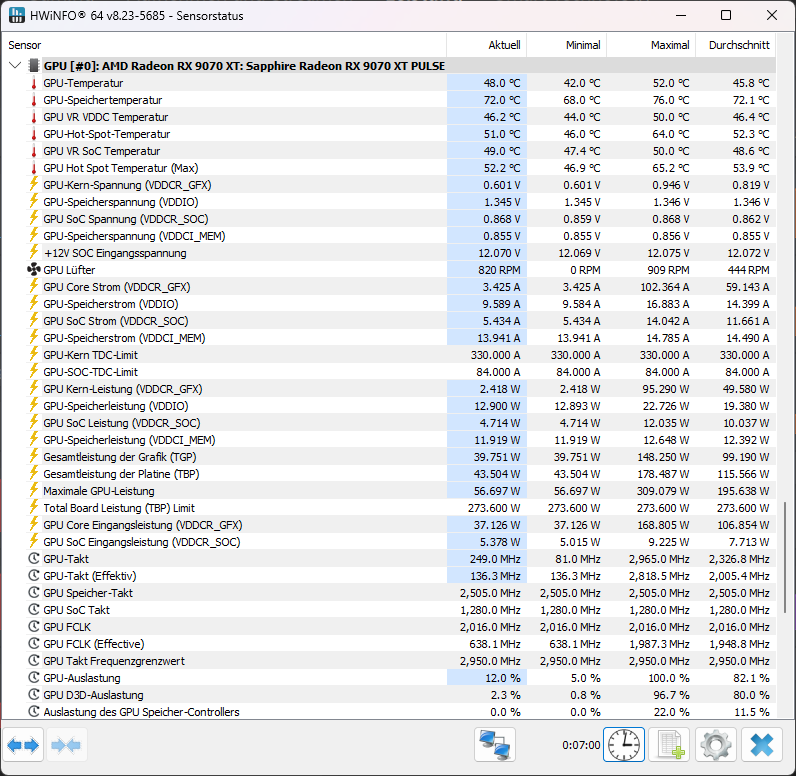The width and height of the screenshot is (796, 776).
Task: Open sensor settings gear button
Action: pyautogui.click(x=716, y=745)
